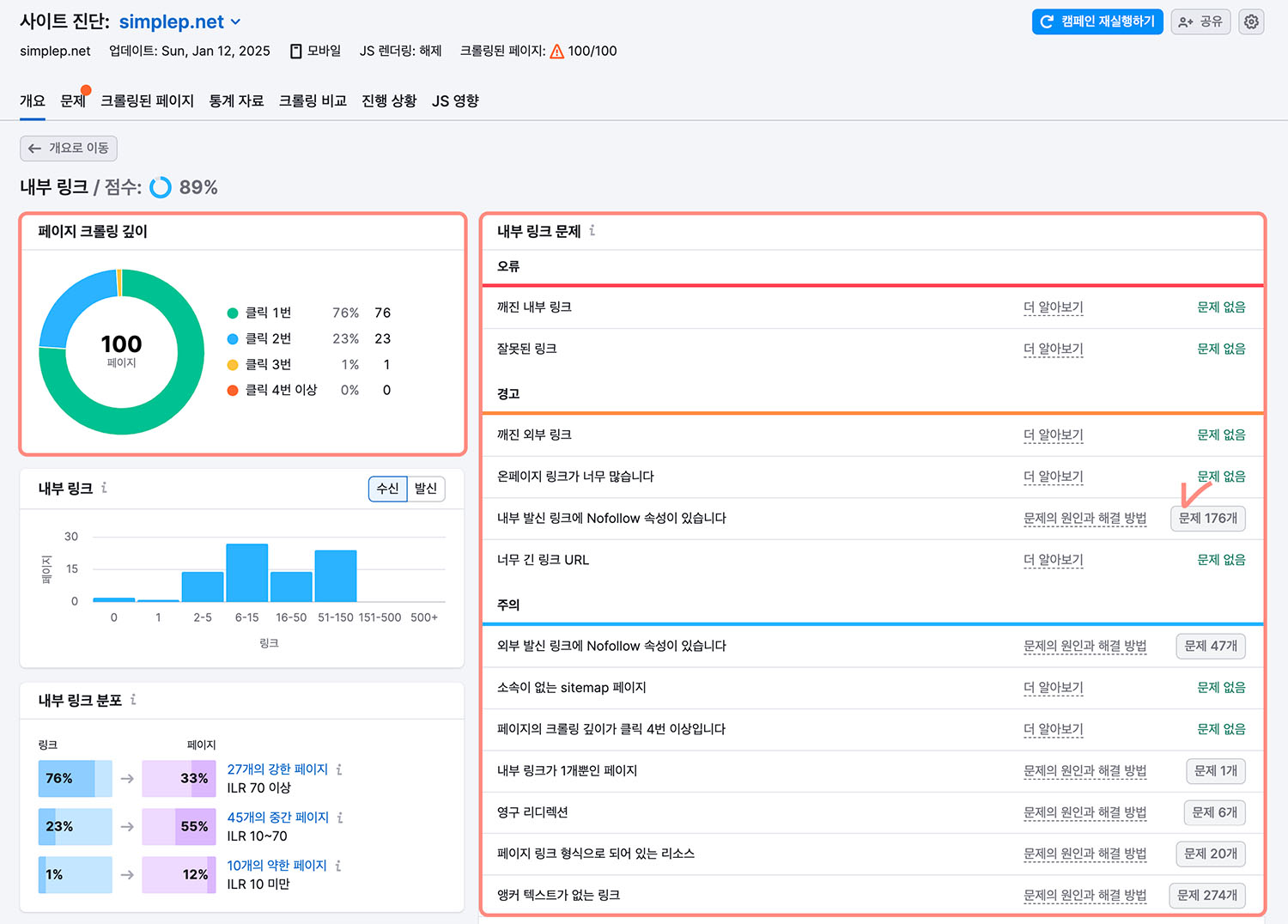Viewport: 1288px width, 924px height.
Task: Open the 문제 176개 issue button
Action: [x=1207, y=518]
